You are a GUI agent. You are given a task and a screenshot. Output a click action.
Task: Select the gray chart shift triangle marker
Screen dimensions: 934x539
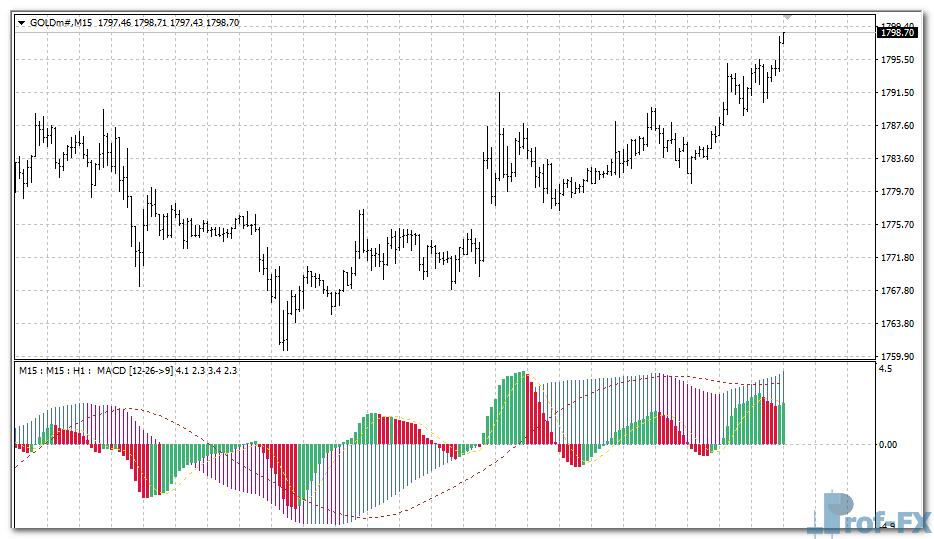tap(788, 17)
